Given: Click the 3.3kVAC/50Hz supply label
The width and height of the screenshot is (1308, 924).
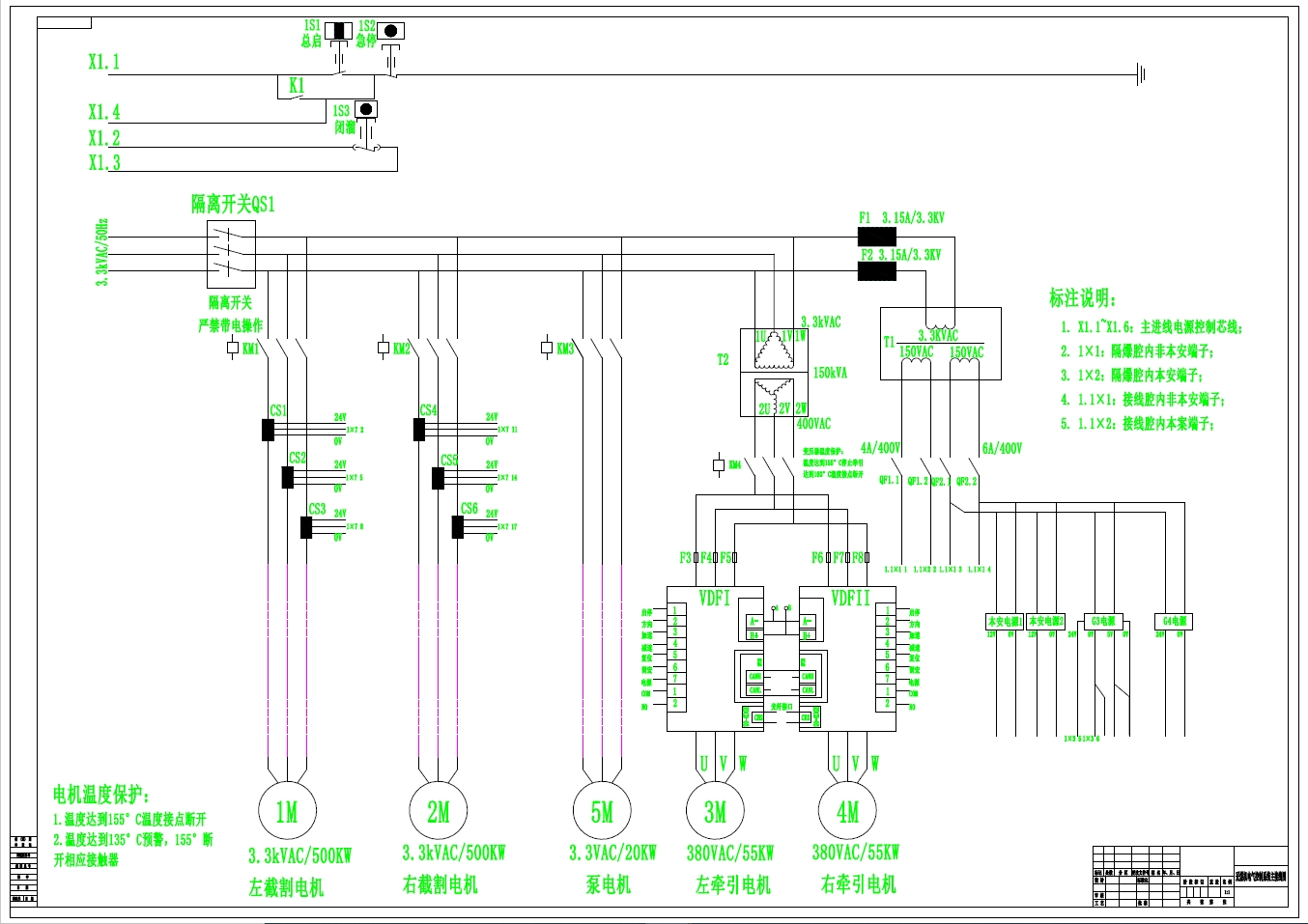Looking at the screenshot, I should click(102, 253).
